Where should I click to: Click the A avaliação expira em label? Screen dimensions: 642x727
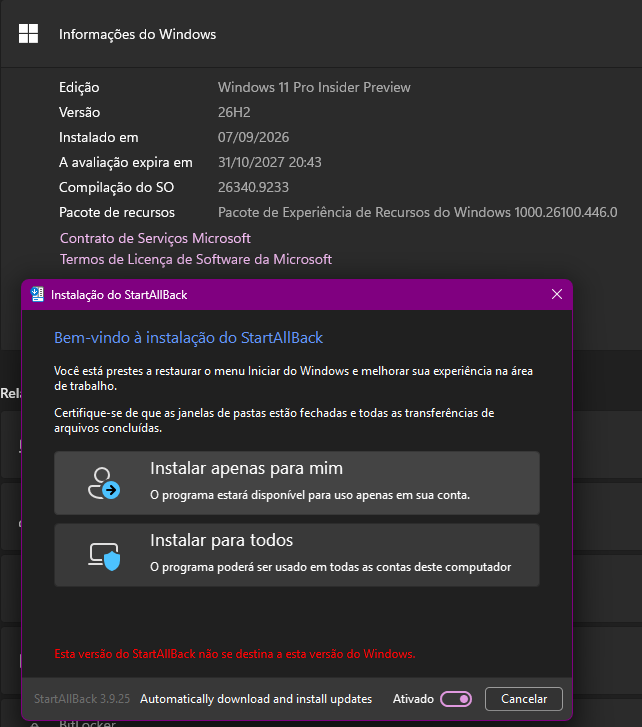[126, 162]
